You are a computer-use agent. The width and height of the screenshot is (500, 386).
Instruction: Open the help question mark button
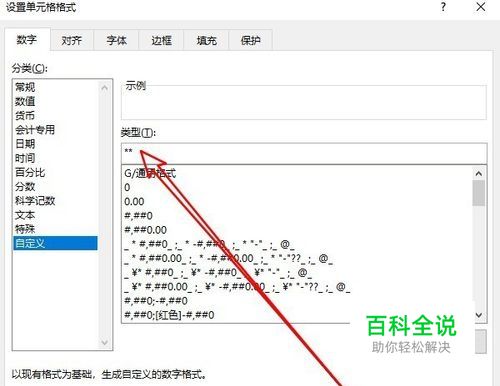[443, 7]
